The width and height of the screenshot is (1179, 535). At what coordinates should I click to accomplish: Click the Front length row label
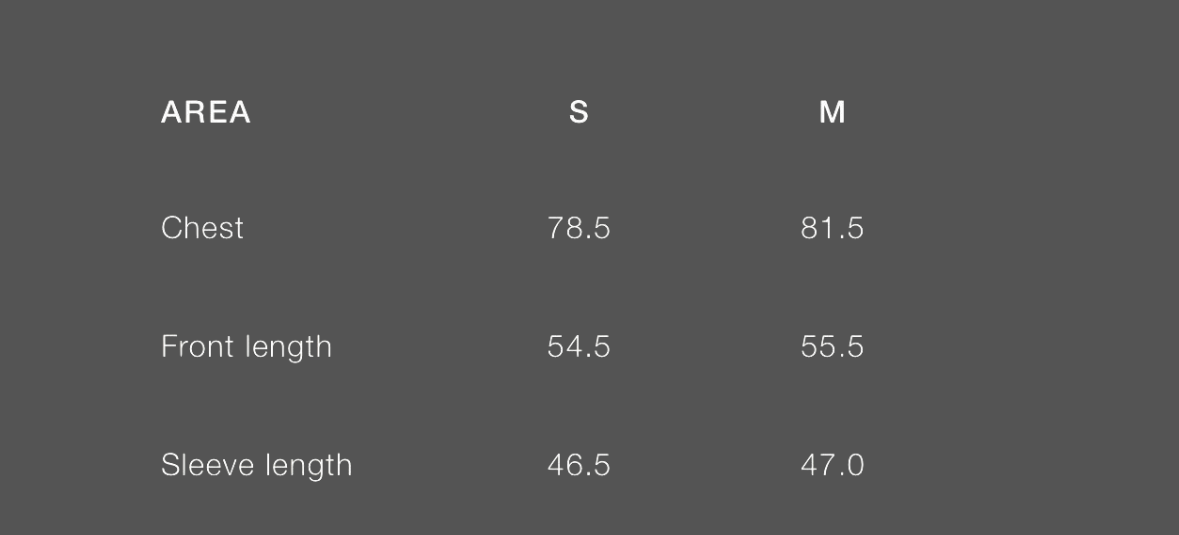[246, 347]
